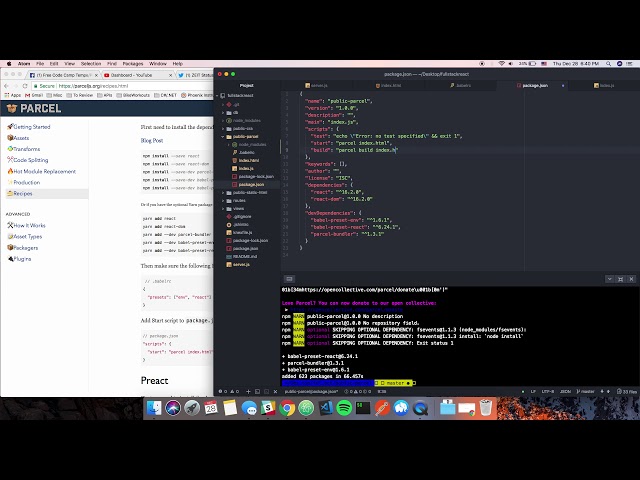Open the File menu in Atom
Image resolution: width=640 pixels, height=480 pixels.
click(40, 64)
